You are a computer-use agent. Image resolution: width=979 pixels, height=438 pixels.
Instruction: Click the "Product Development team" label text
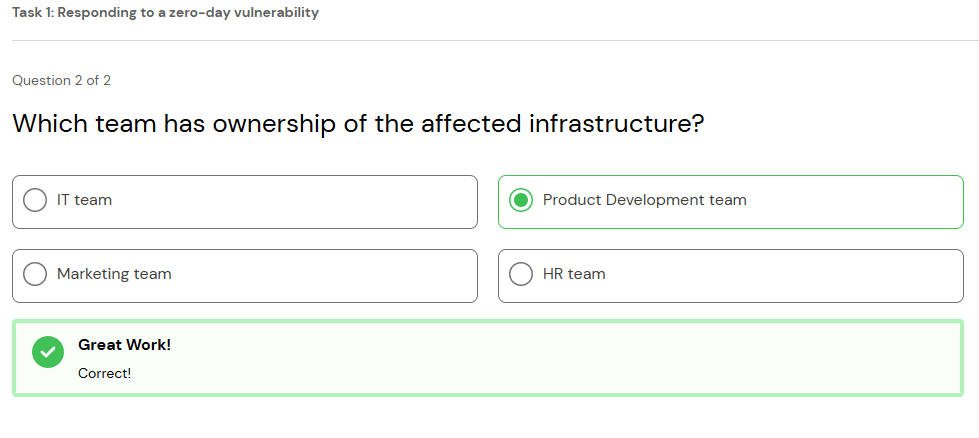pyautogui.click(x=644, y=200)
